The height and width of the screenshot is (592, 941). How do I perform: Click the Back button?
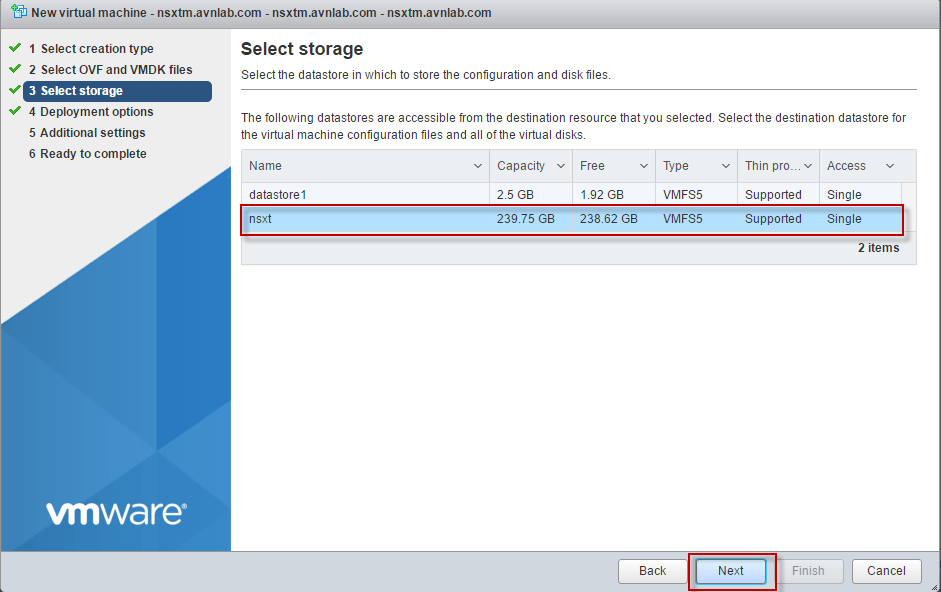(652, 571)
